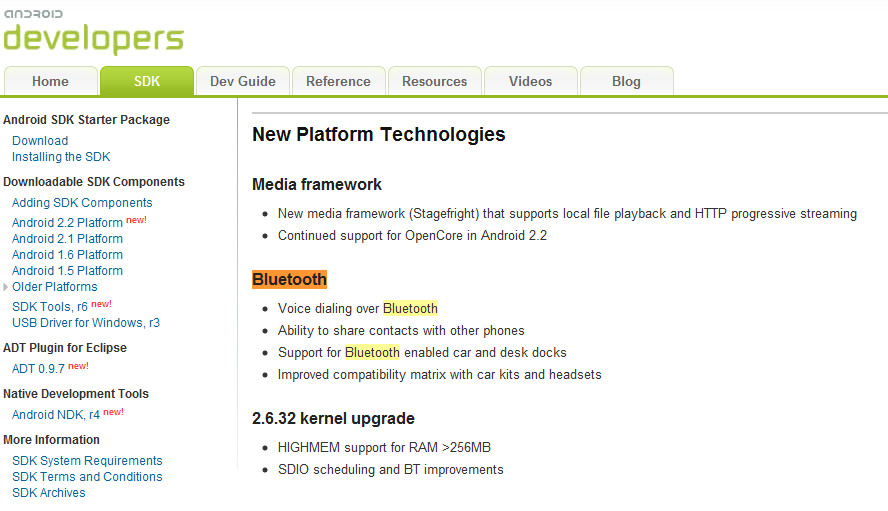Open the Home tab
The image size is (888, 511).
(x=50, y=81)
